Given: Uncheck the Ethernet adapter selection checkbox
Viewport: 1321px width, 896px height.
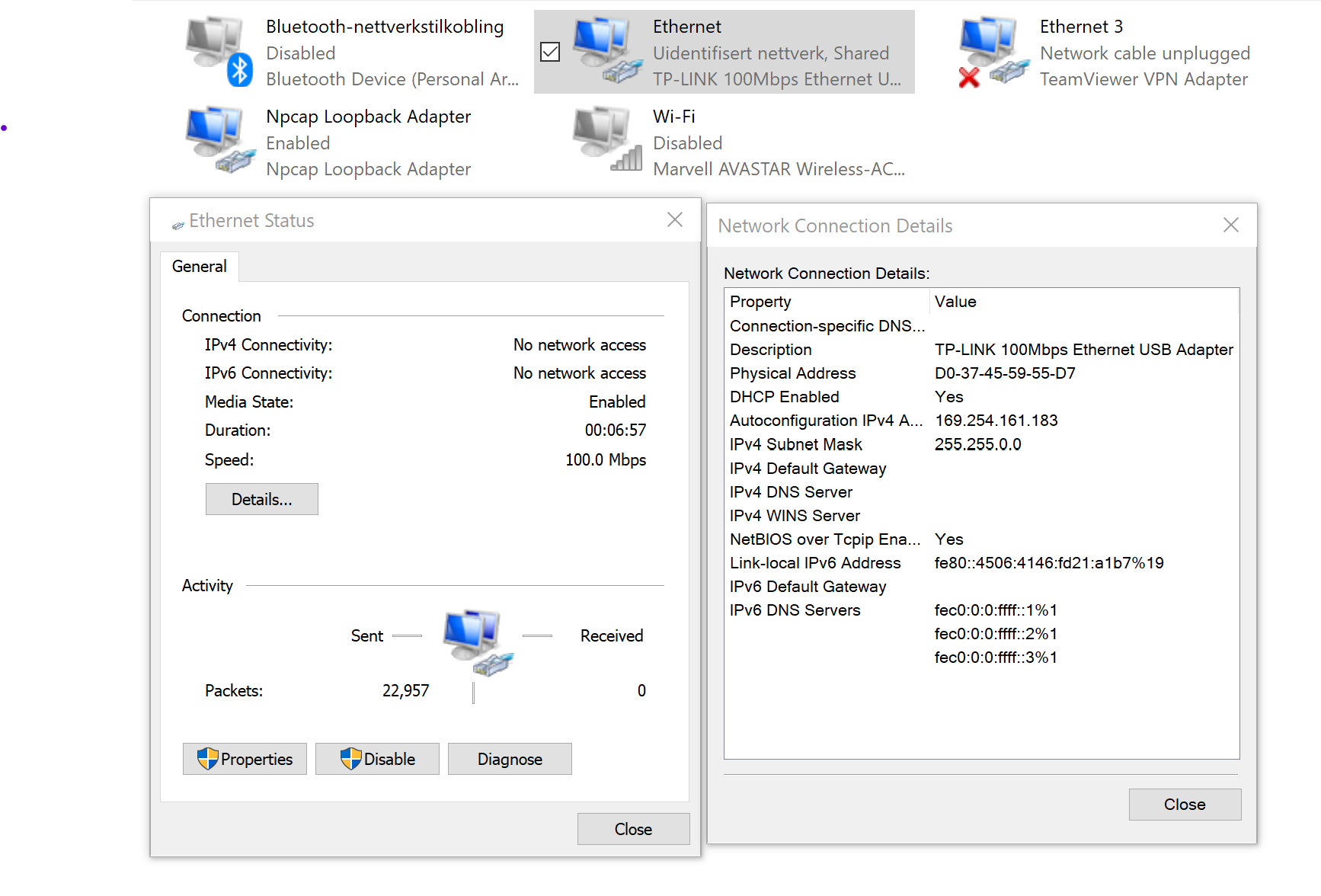Looking at the screenshot, I should [x=550, y=52].
